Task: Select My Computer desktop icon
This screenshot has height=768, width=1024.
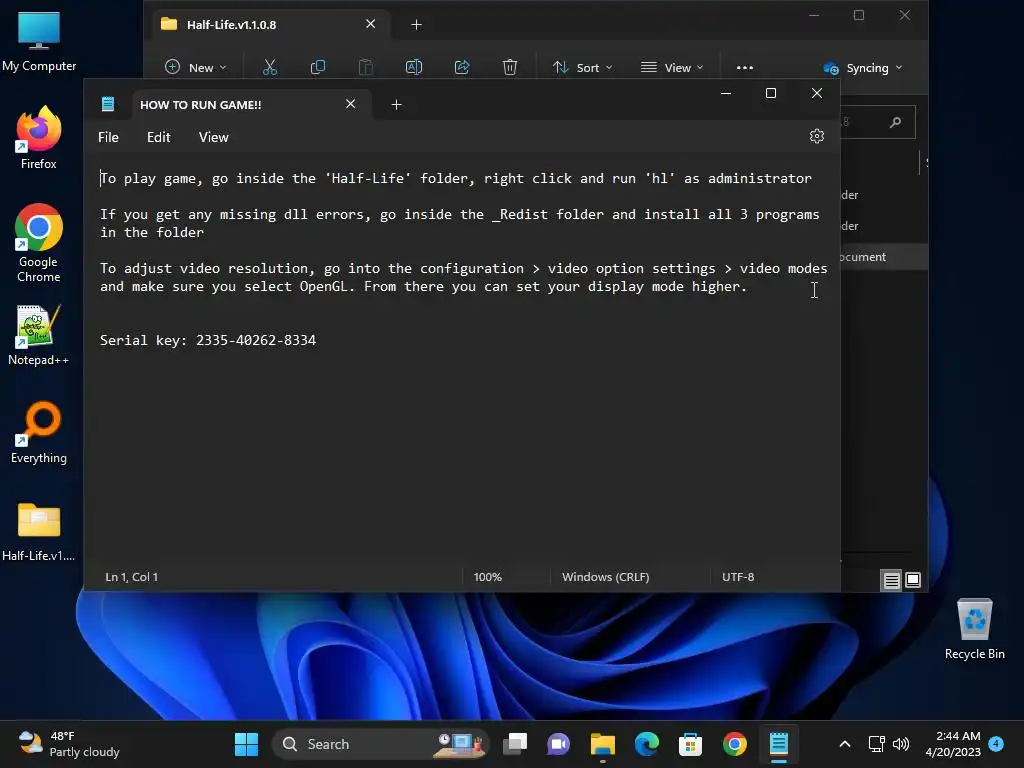Action: (39, 40)
